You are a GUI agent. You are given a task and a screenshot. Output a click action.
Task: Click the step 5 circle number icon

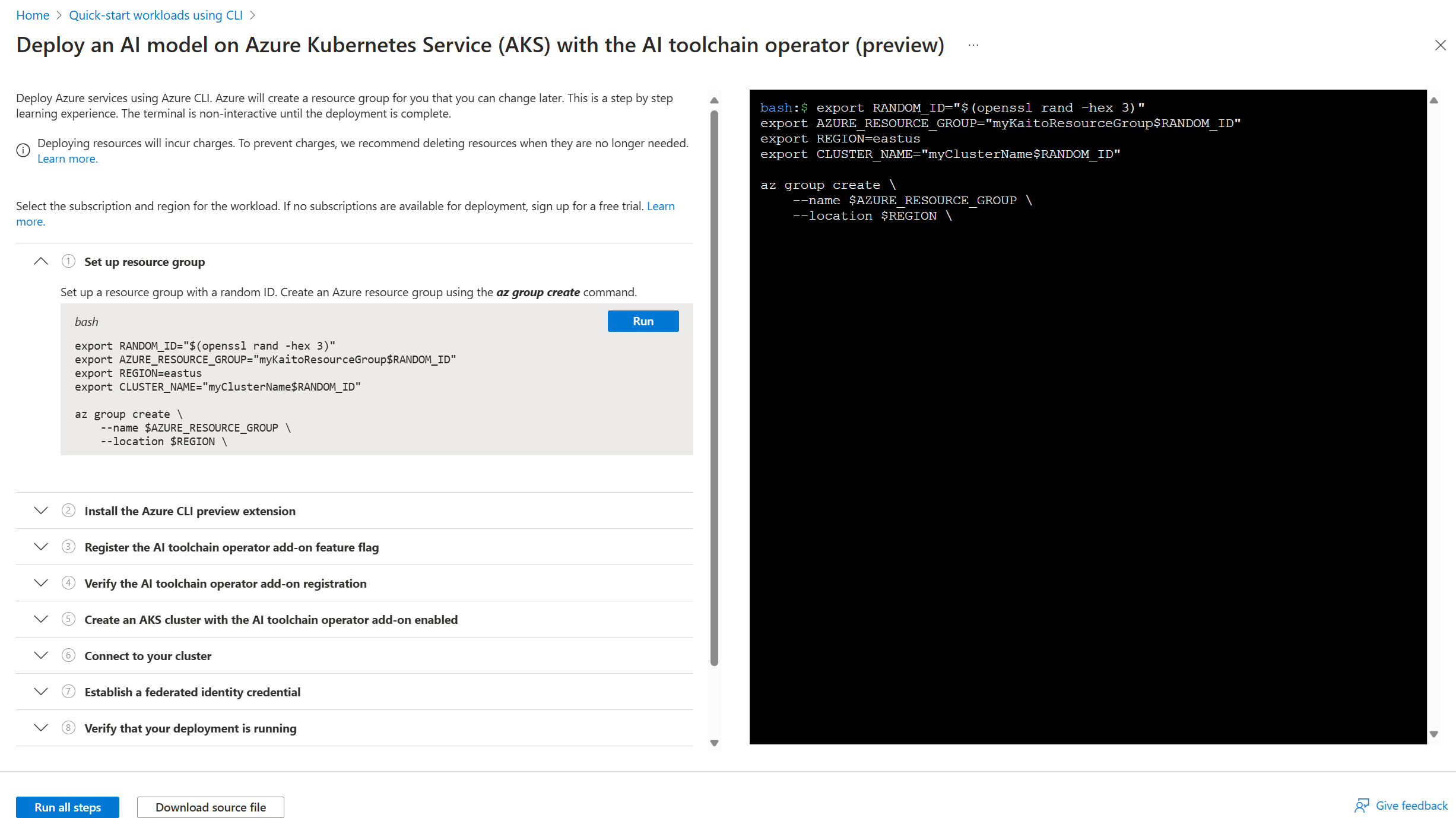coord(68,619)
